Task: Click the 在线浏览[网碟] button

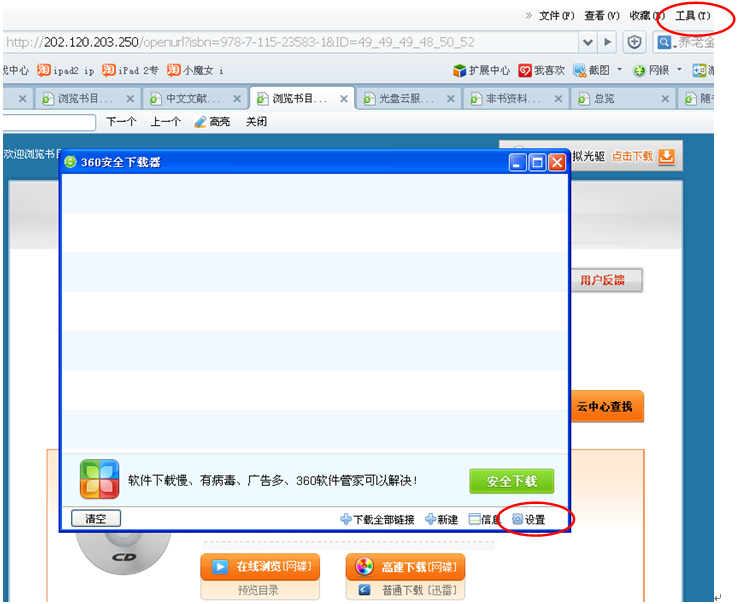Action: tap(260, 567)
